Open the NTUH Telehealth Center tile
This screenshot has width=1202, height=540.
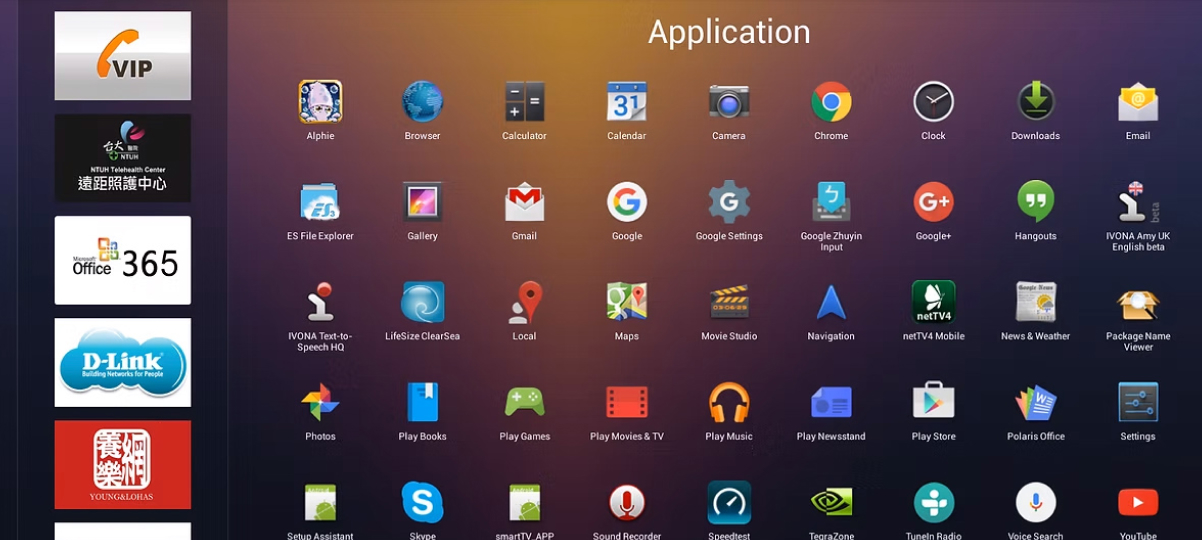click(x=122, y=158)
